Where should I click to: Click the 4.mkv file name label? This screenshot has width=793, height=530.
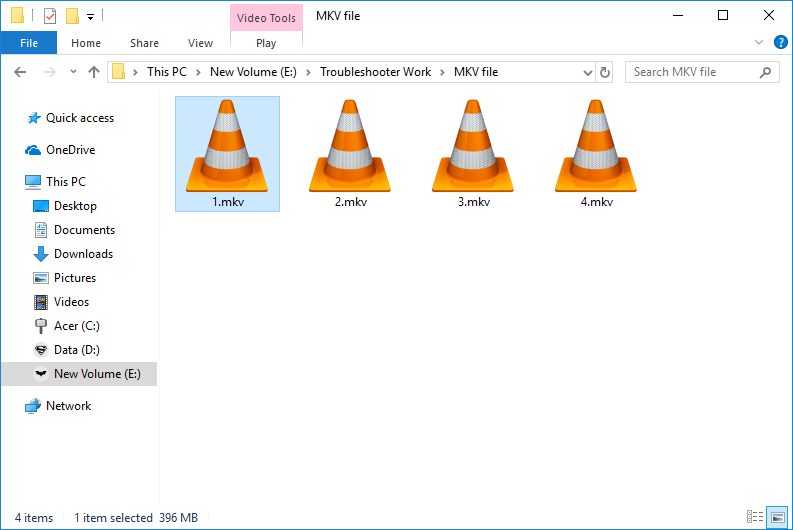pos(596,202)
